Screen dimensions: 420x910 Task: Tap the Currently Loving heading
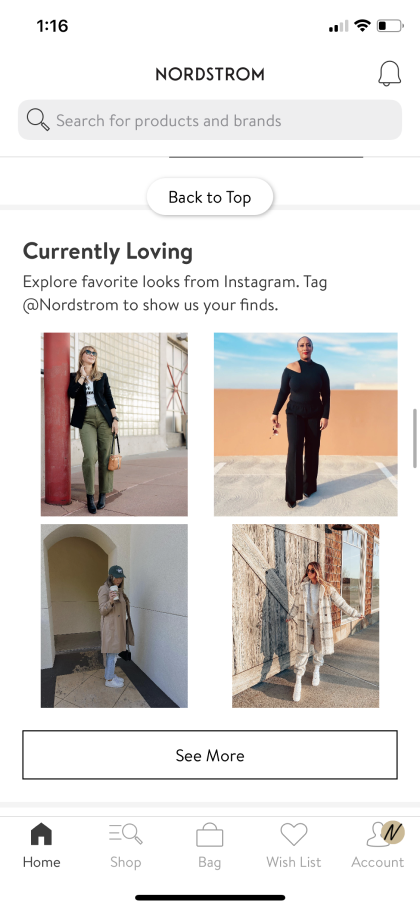[x=108, y=252]
